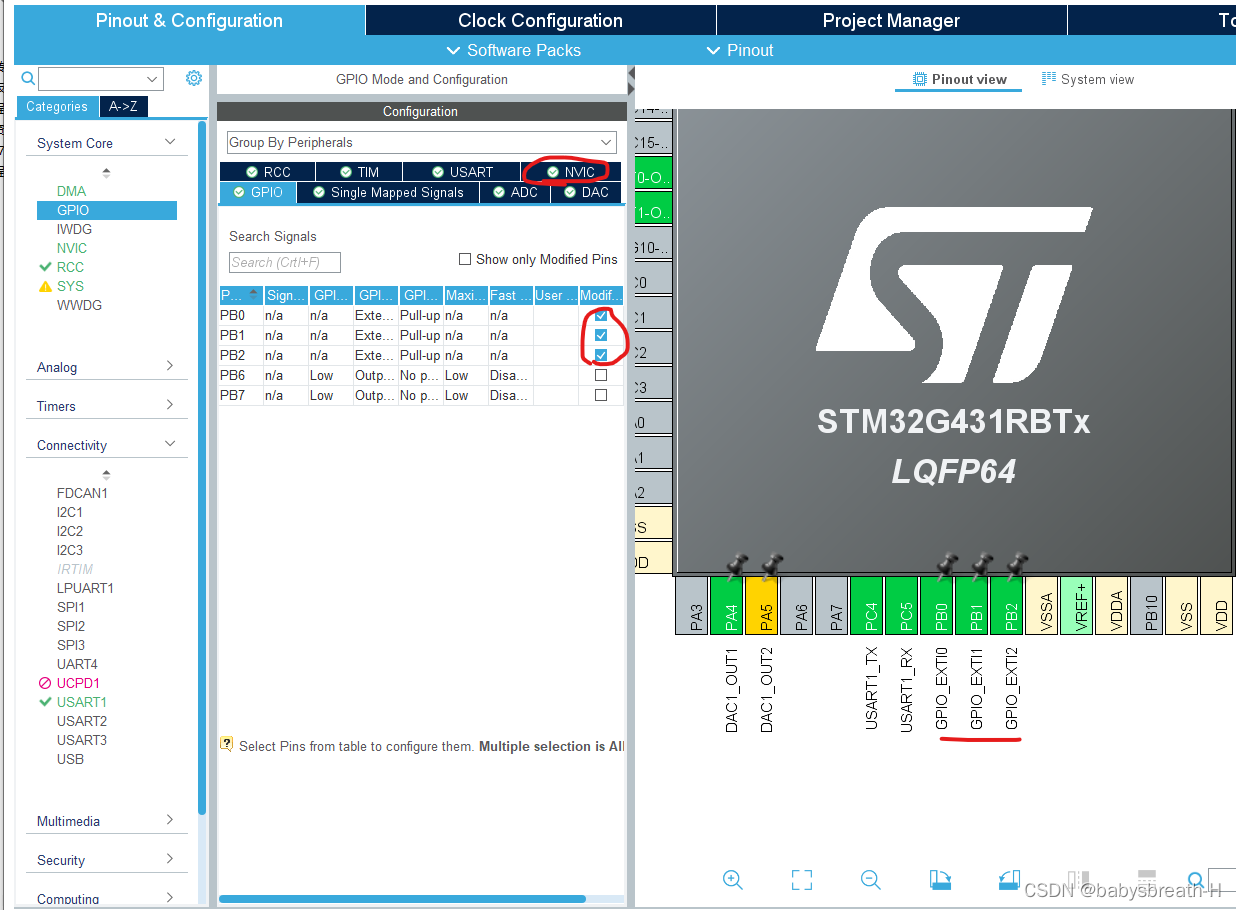Screen dimensions: 1236x910
Task: Click the yellow warning icon beside SYS
Action: pos(45,286)
